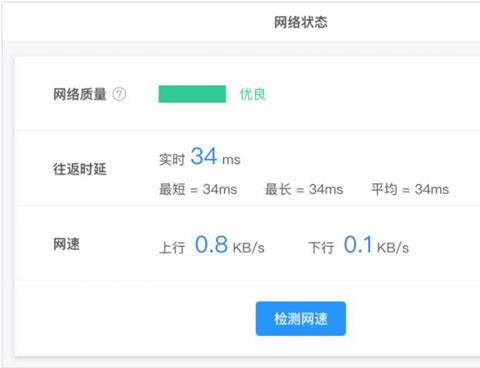
Task: Click the network quality help question-mark icon
Action: click(x=119, y=94)
